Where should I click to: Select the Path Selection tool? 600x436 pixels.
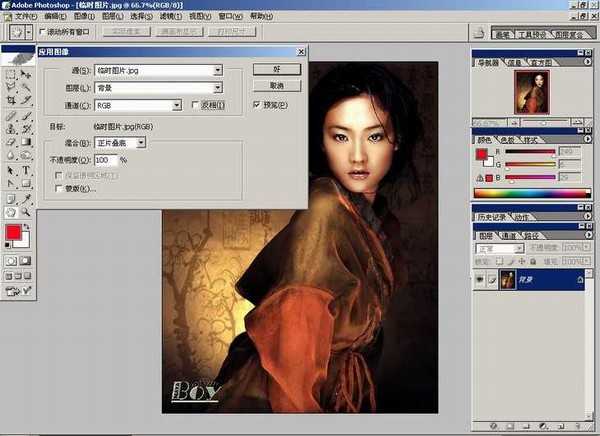point(11,170)
